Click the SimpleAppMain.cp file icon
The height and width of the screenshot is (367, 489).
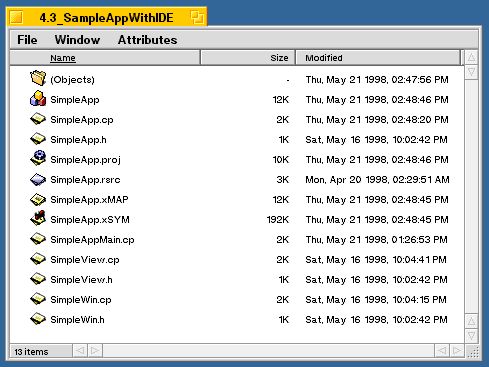point(38,239)
